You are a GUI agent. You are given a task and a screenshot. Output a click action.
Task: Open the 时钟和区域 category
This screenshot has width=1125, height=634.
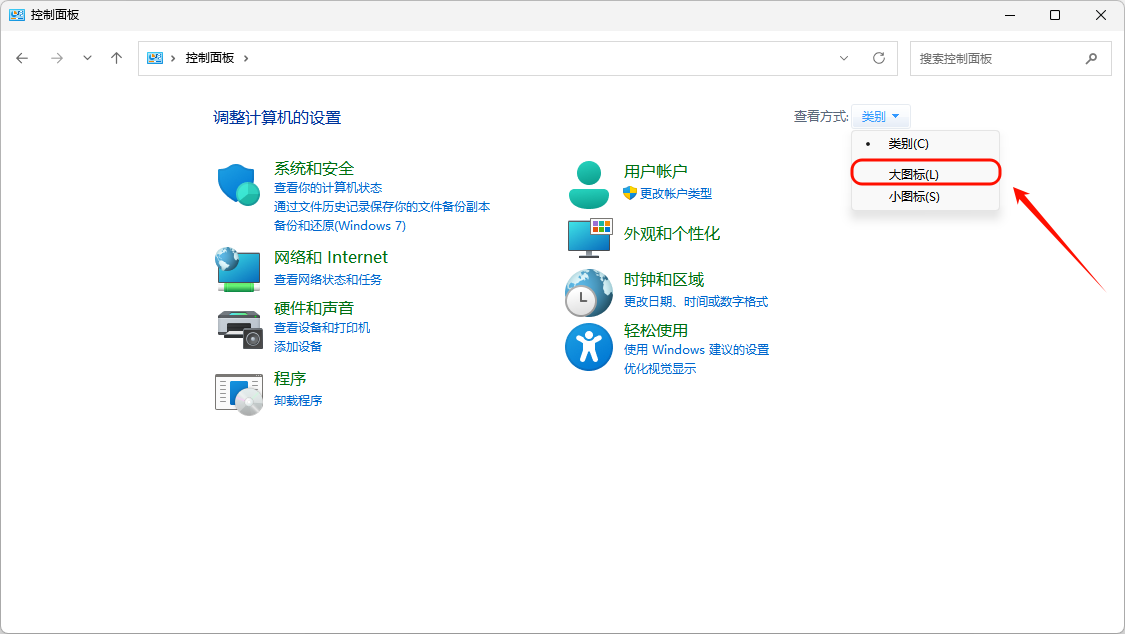tap(664, 280)
